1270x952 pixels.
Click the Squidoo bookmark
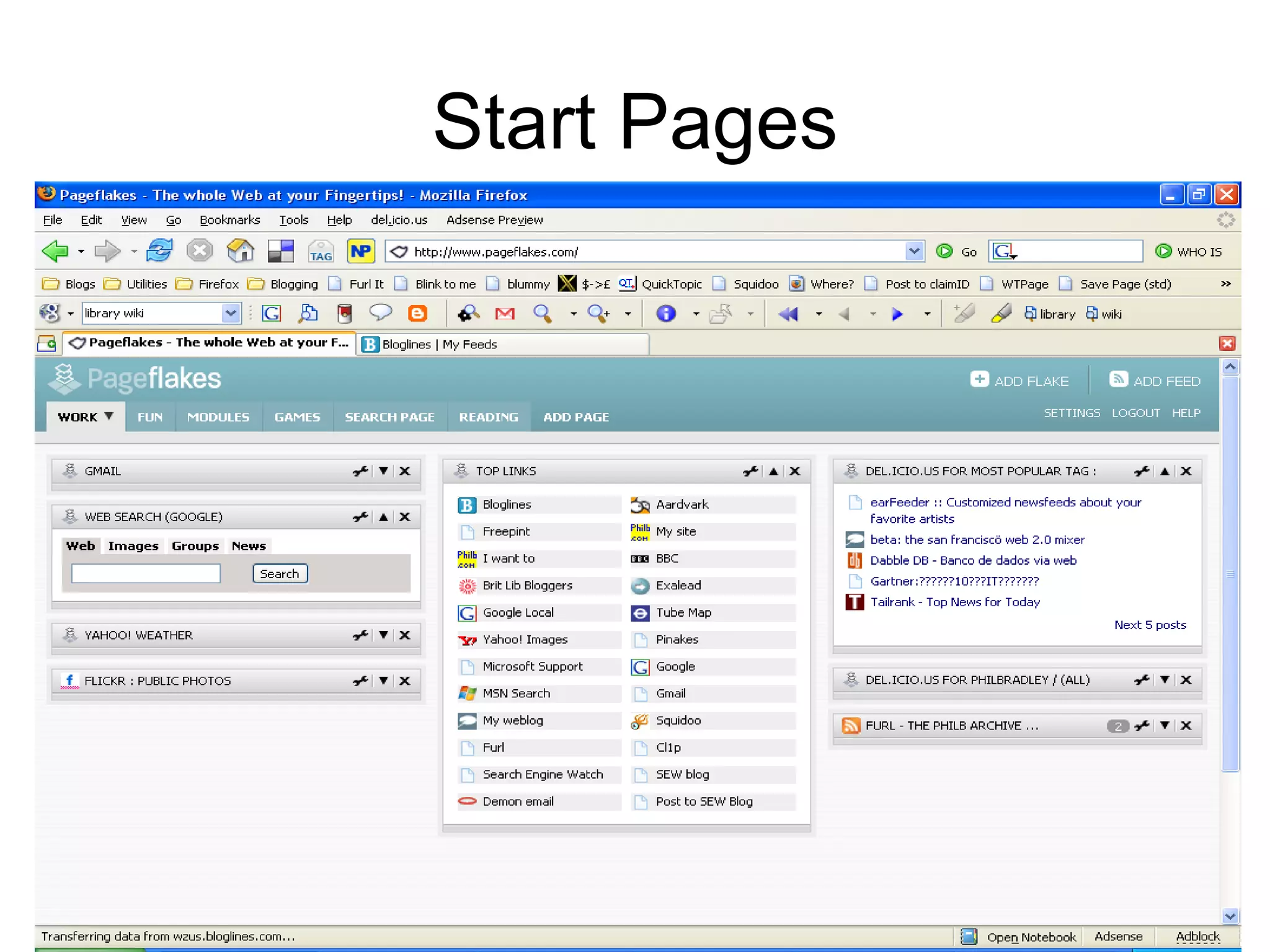coord(746,284)
